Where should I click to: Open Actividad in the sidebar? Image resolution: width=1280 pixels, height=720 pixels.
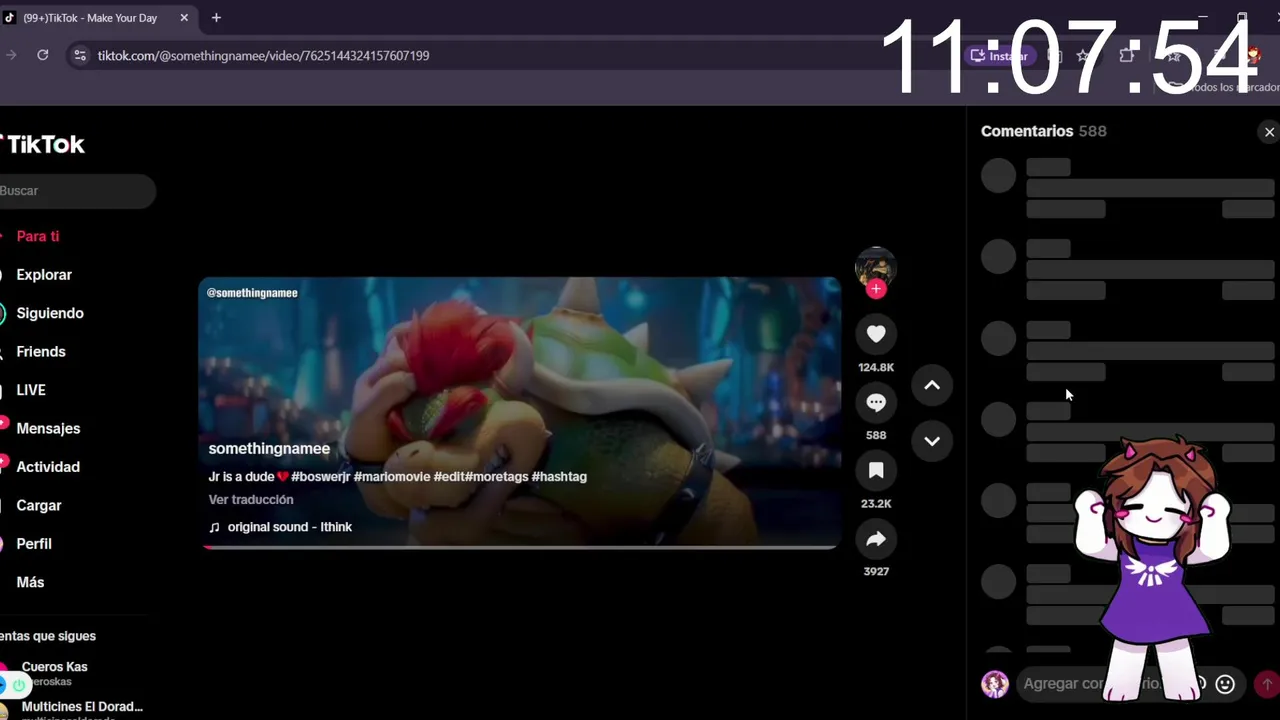48,467
